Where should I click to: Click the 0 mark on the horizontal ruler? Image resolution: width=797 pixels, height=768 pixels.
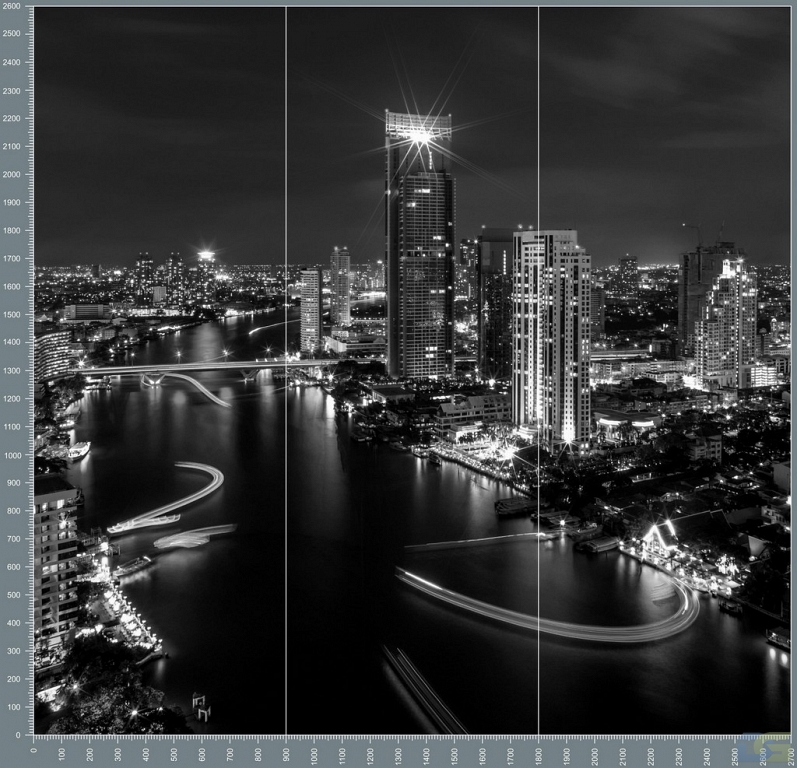pos(34,750)
